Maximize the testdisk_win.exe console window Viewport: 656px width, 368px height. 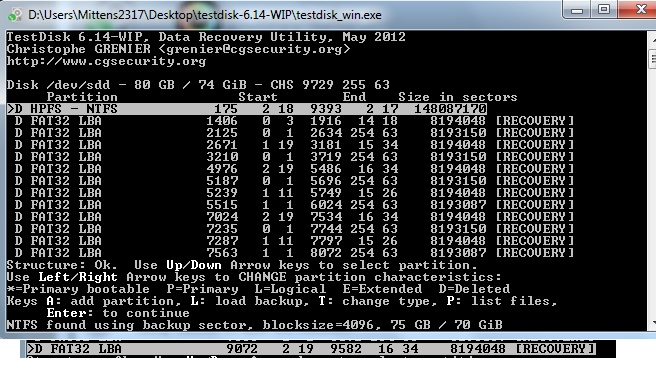(604, 10)
